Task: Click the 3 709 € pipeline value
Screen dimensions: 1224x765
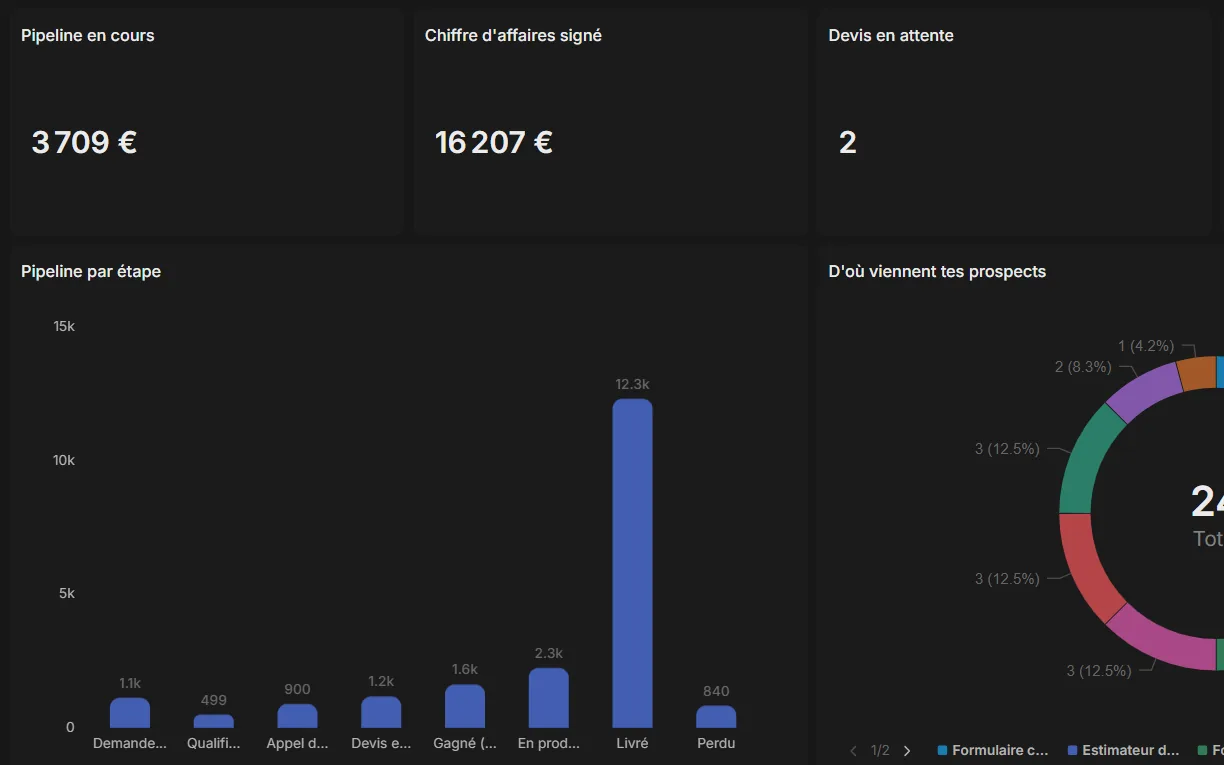Action: click(84, 142)
